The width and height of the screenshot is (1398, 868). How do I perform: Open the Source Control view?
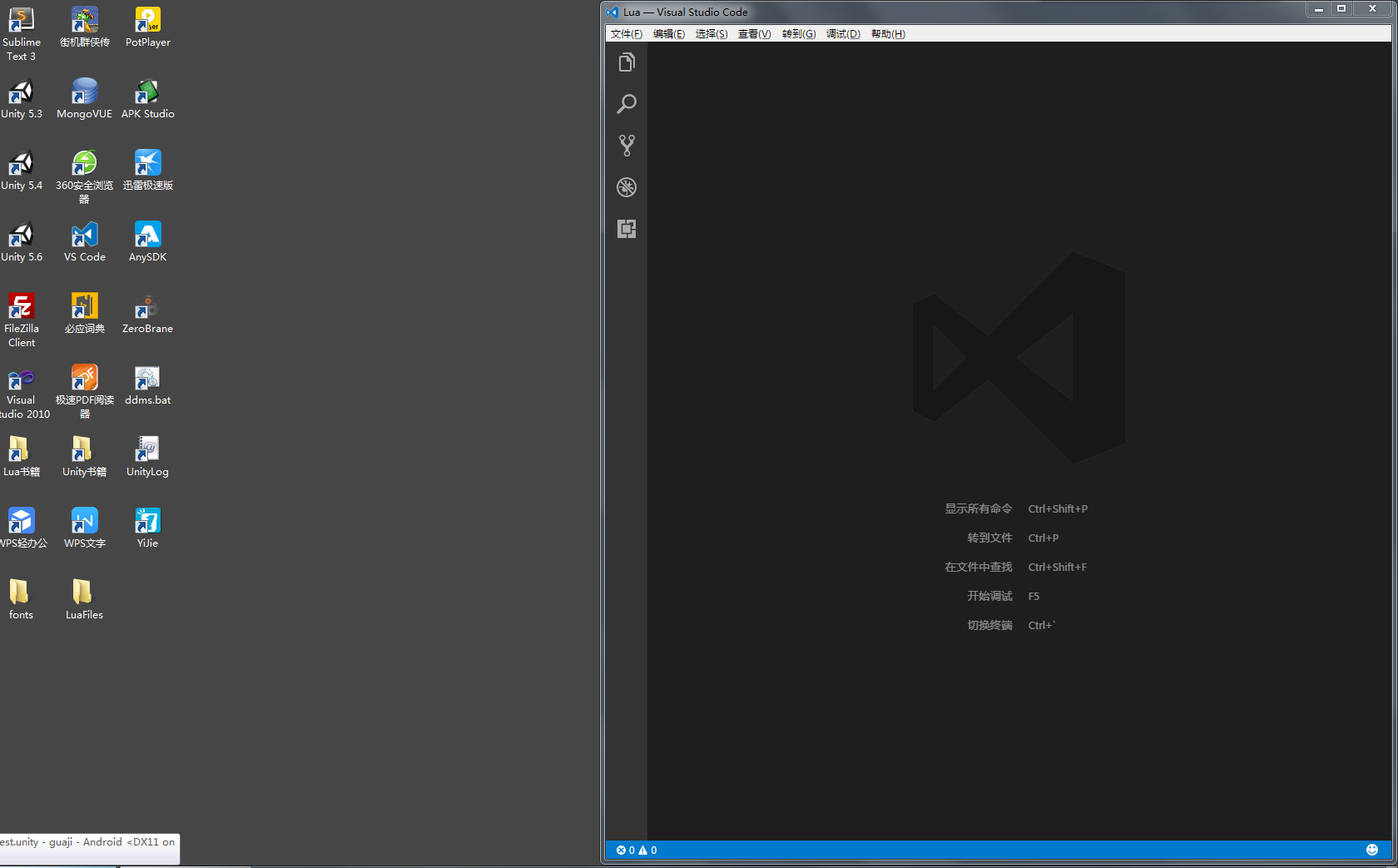coord(627,145)
